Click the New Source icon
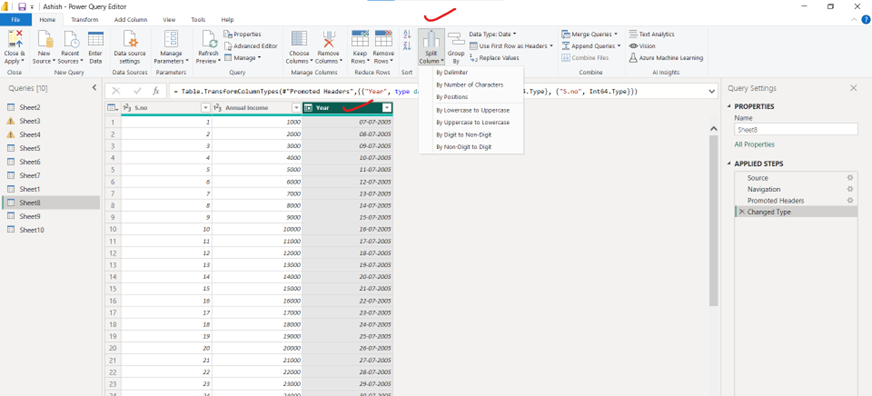Screen dimensions: 872x396 [x=44, y=40]
